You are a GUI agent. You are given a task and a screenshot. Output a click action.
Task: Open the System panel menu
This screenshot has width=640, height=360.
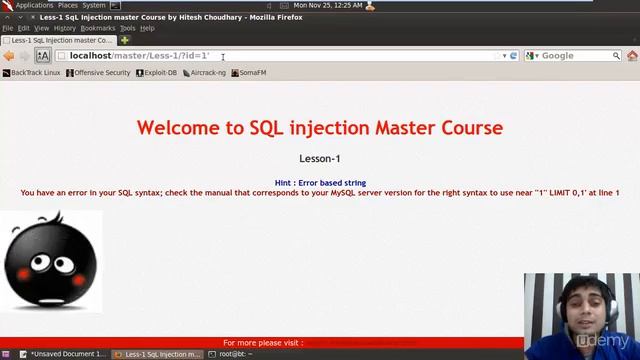(x=94, y=5)
